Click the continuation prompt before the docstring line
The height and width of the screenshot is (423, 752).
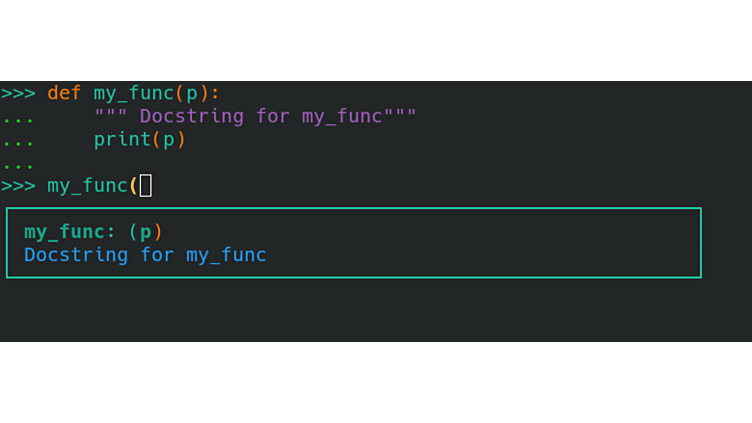point(18,117)
